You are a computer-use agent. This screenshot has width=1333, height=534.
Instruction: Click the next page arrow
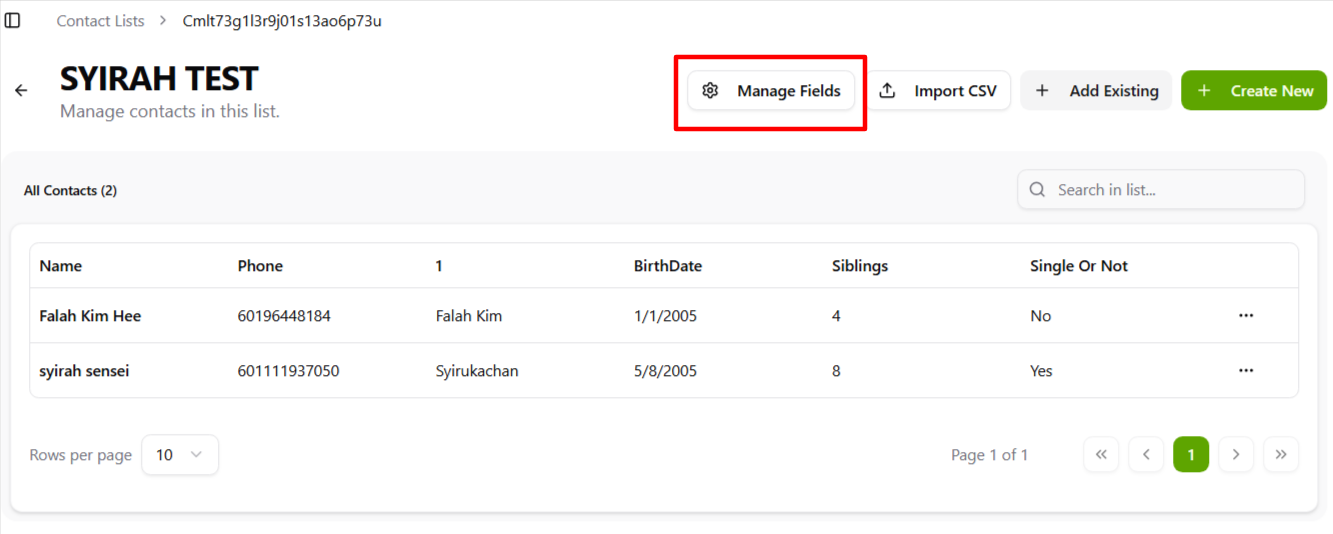click(x=1236, y=455)
